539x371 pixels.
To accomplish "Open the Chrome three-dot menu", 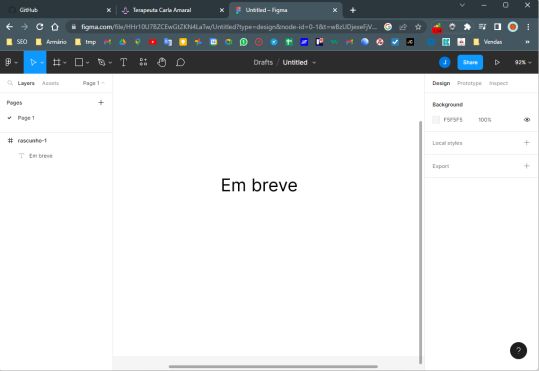I will (x=528, y=27).
